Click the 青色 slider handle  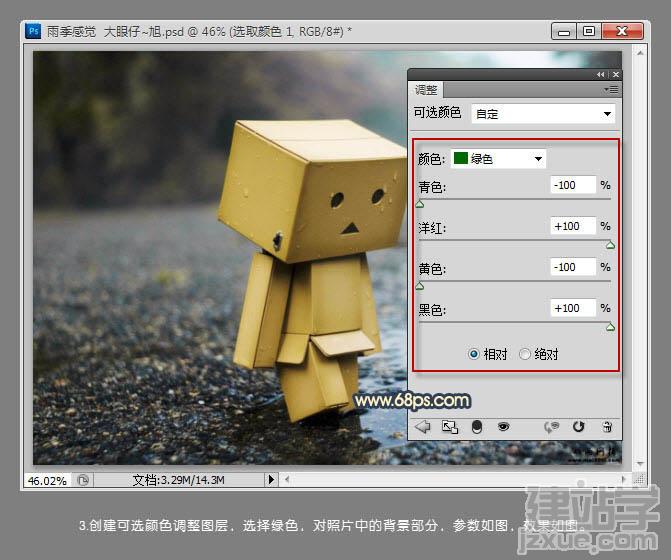pos(420,204)
